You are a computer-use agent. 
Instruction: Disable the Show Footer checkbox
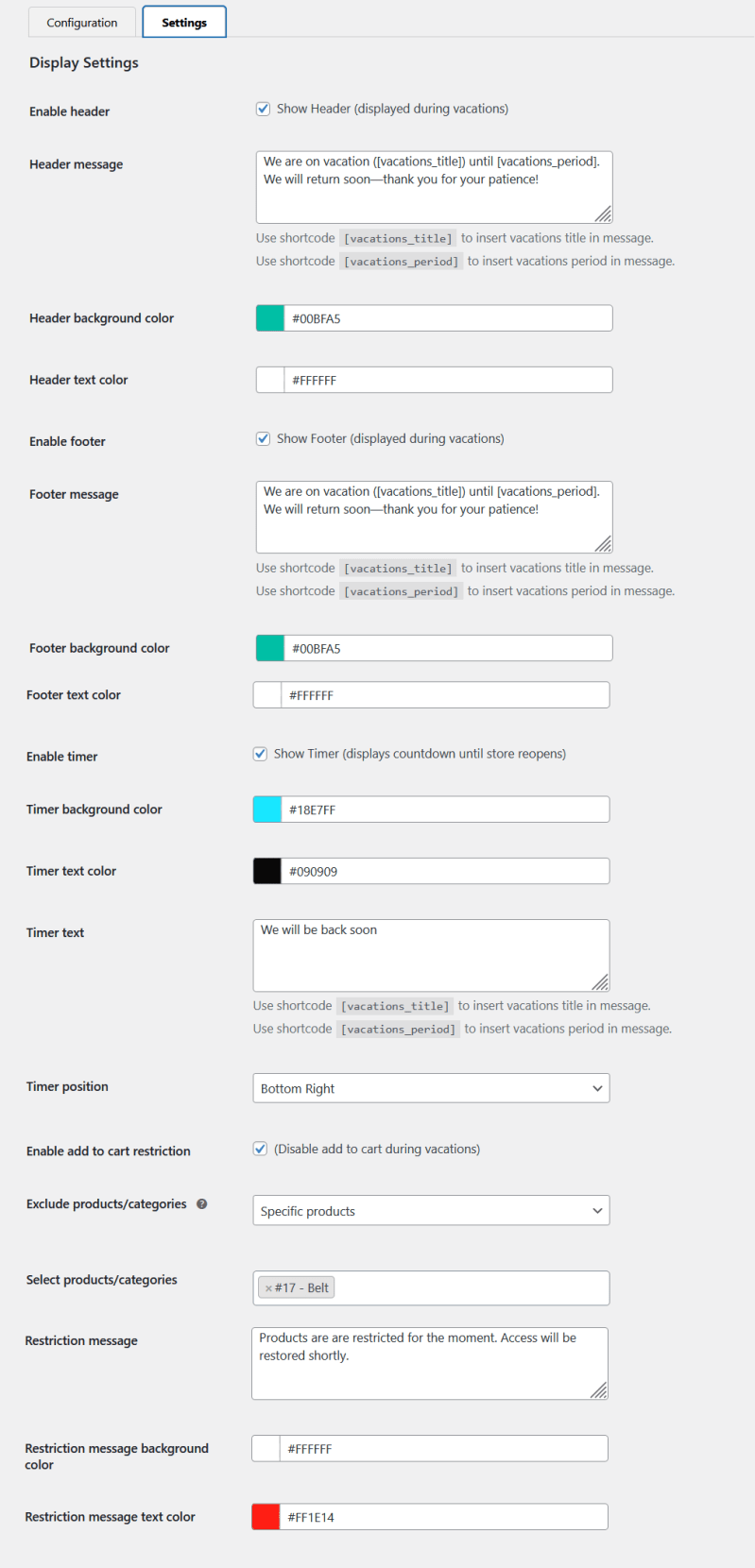263,438
